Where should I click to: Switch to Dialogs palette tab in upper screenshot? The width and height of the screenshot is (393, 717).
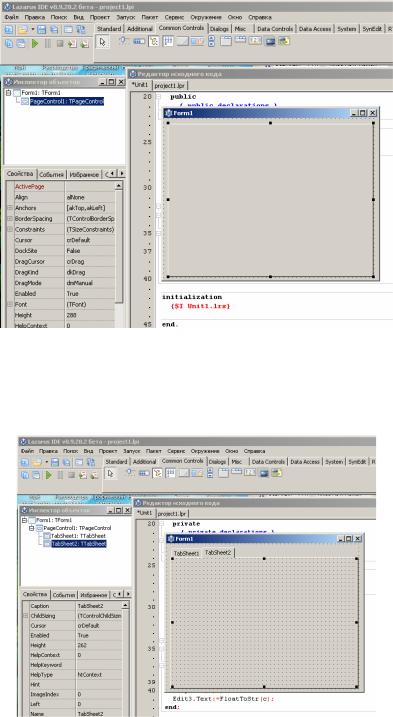pos(219,29)
